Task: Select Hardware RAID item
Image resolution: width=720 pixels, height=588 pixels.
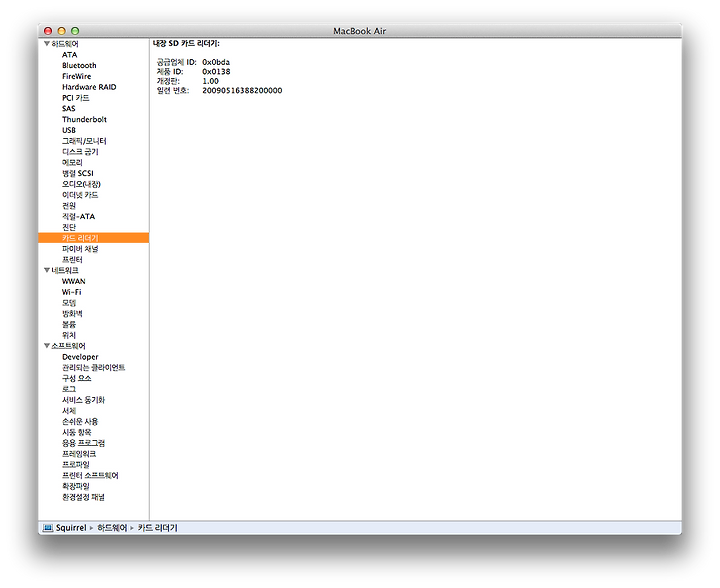Action: coord(89,87)
